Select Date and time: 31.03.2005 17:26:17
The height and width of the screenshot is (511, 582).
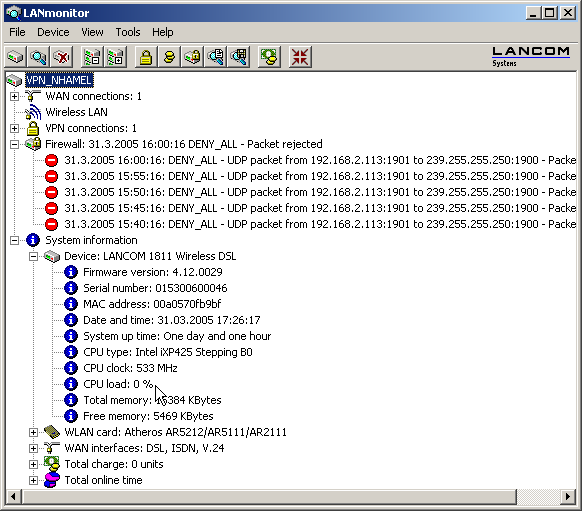point(171,320)
